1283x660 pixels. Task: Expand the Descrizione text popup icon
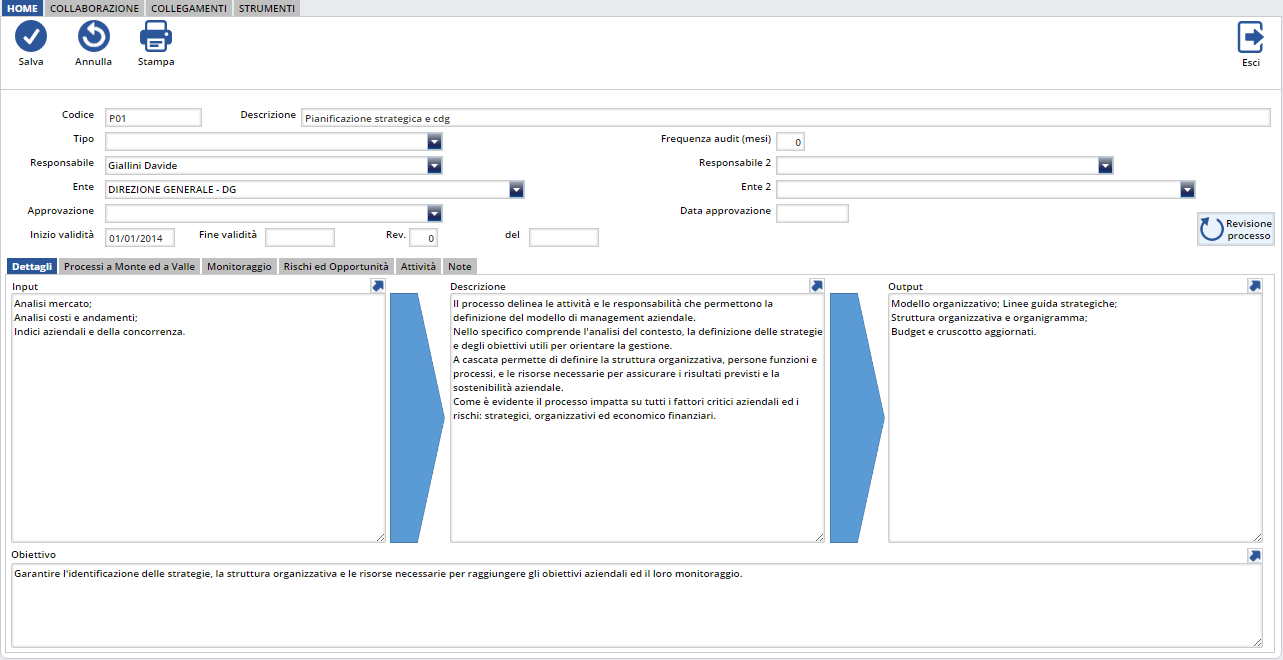click(816, 286)
